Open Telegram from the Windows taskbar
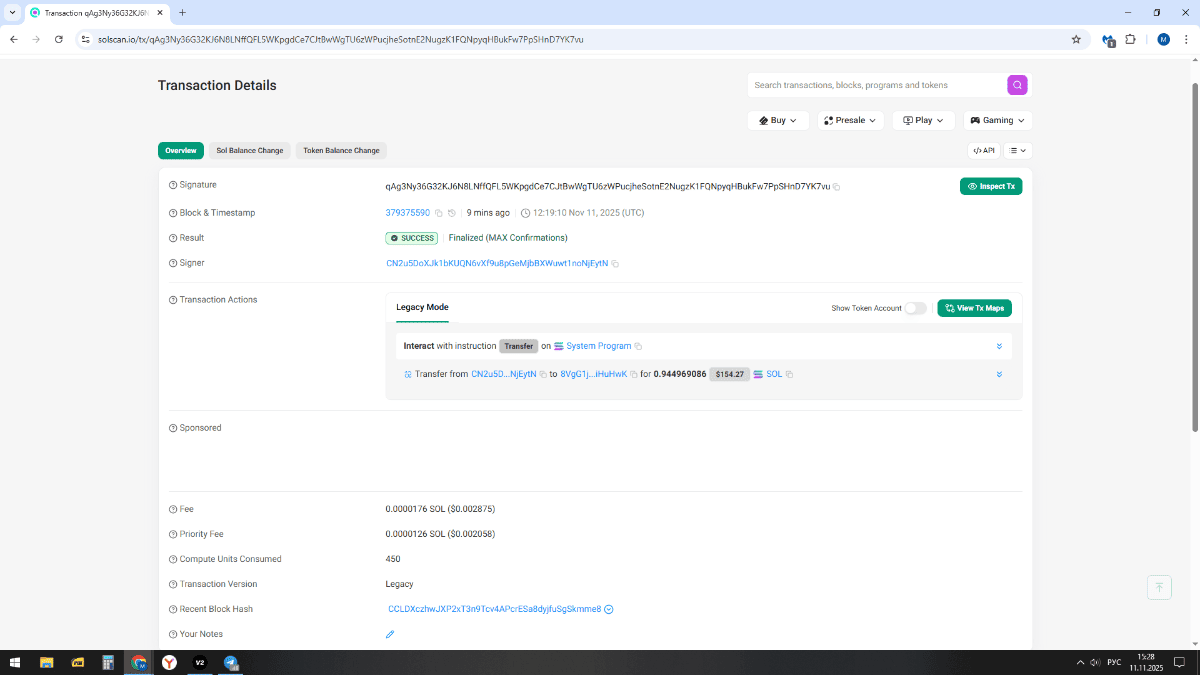 pyautogui.click(x=231, y=663)
